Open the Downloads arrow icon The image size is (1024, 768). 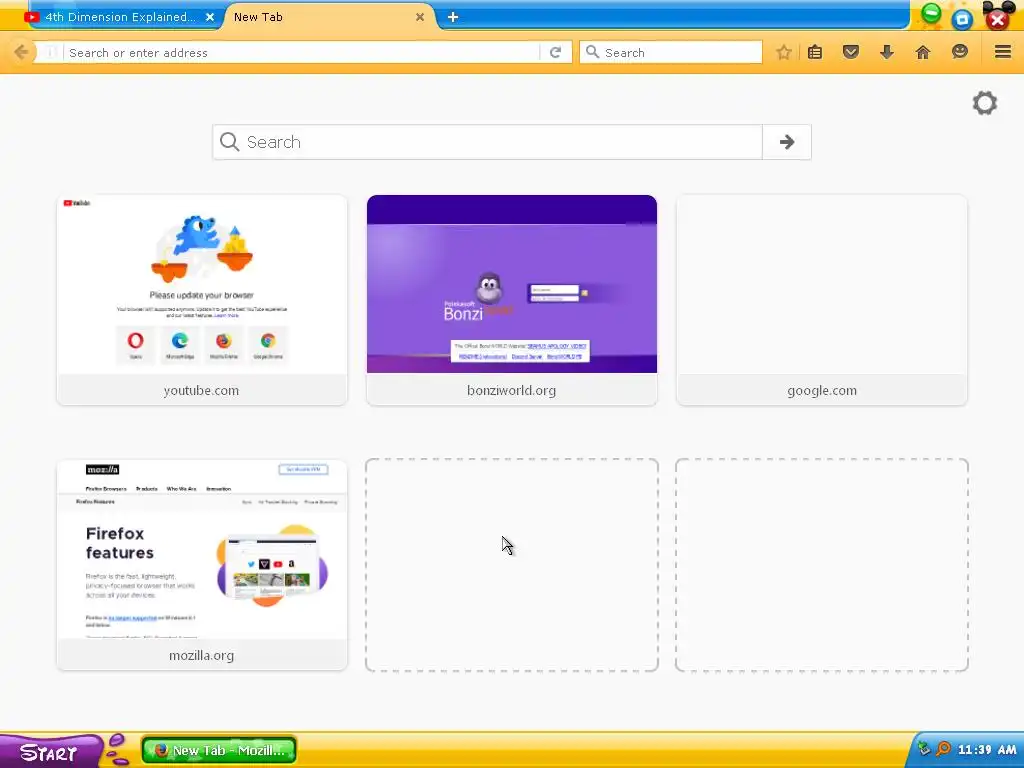coord(886,52)
